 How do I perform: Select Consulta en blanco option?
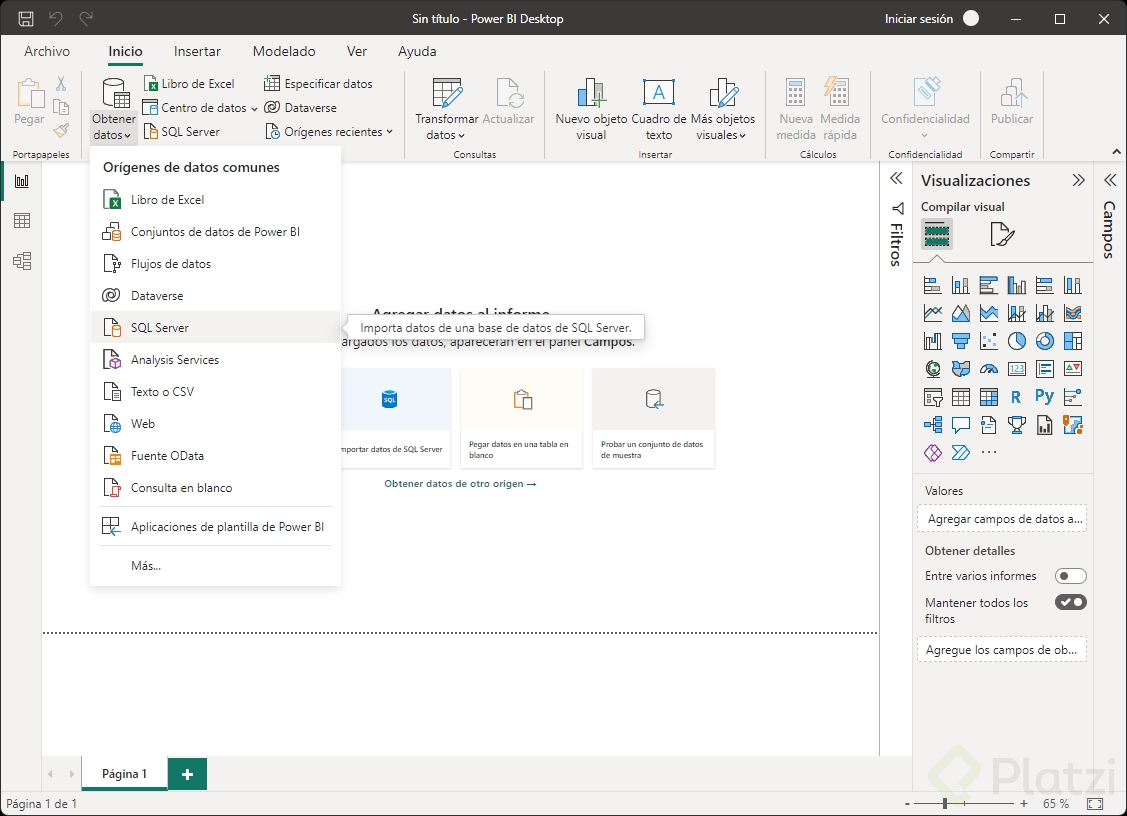pos(215,487)
